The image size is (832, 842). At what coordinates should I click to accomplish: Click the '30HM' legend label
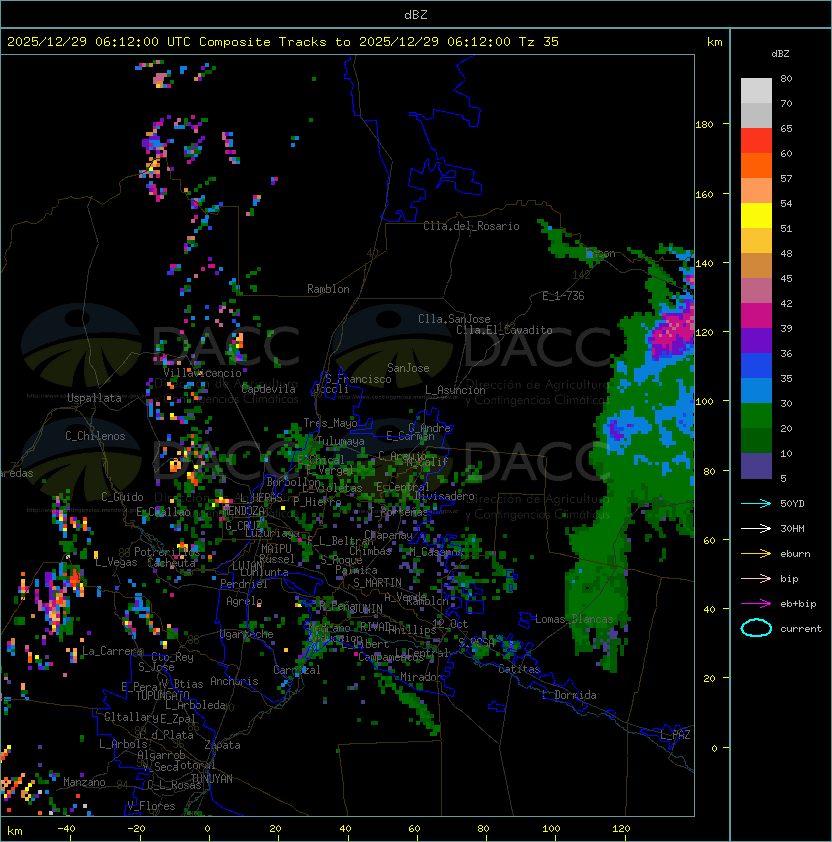pos(792,528)
